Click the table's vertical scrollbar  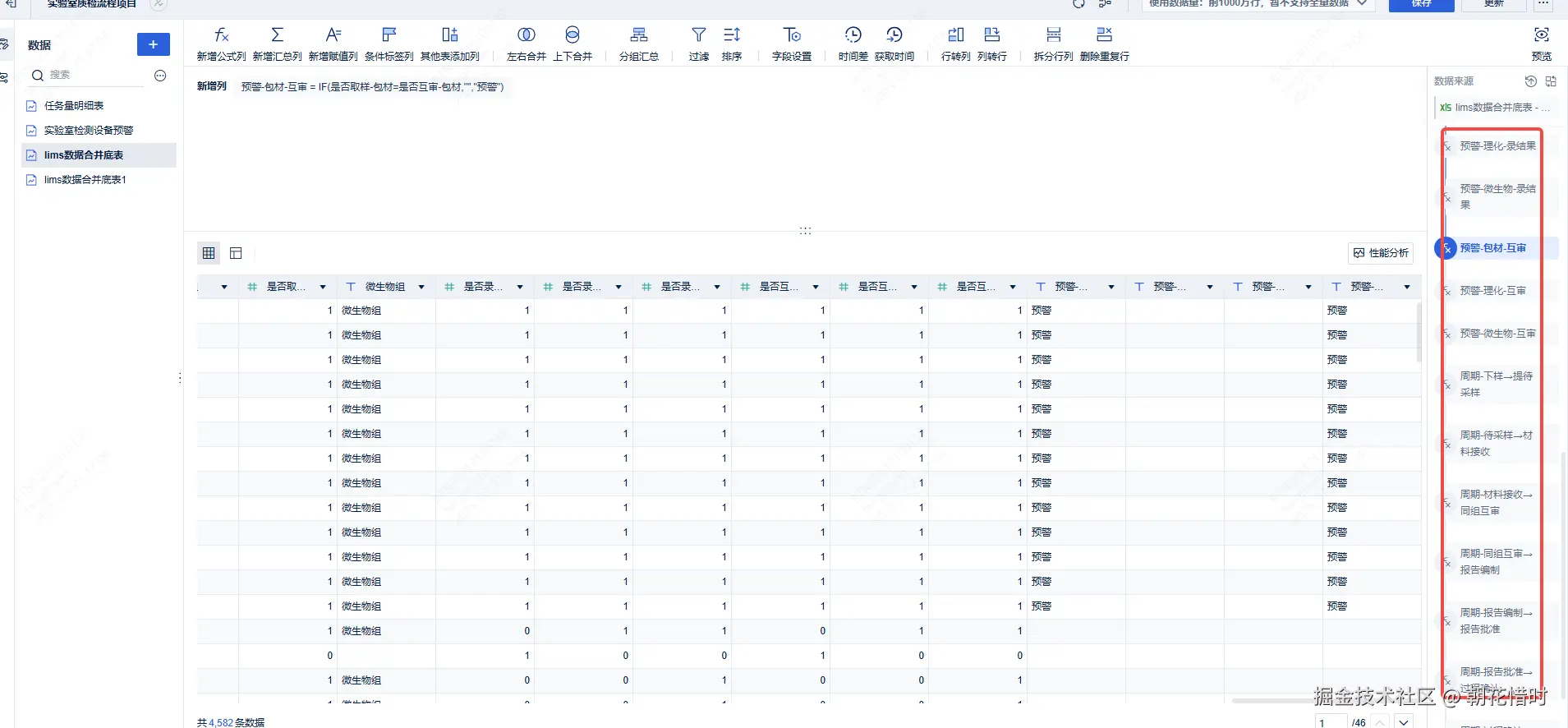(1419, 333)
